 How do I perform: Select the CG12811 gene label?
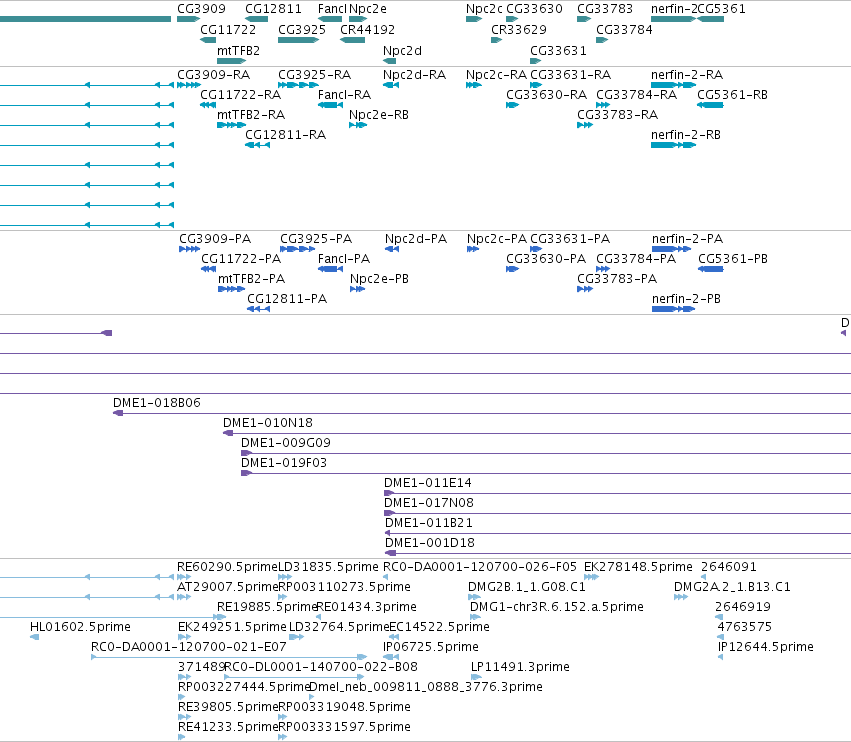(273, 9)
